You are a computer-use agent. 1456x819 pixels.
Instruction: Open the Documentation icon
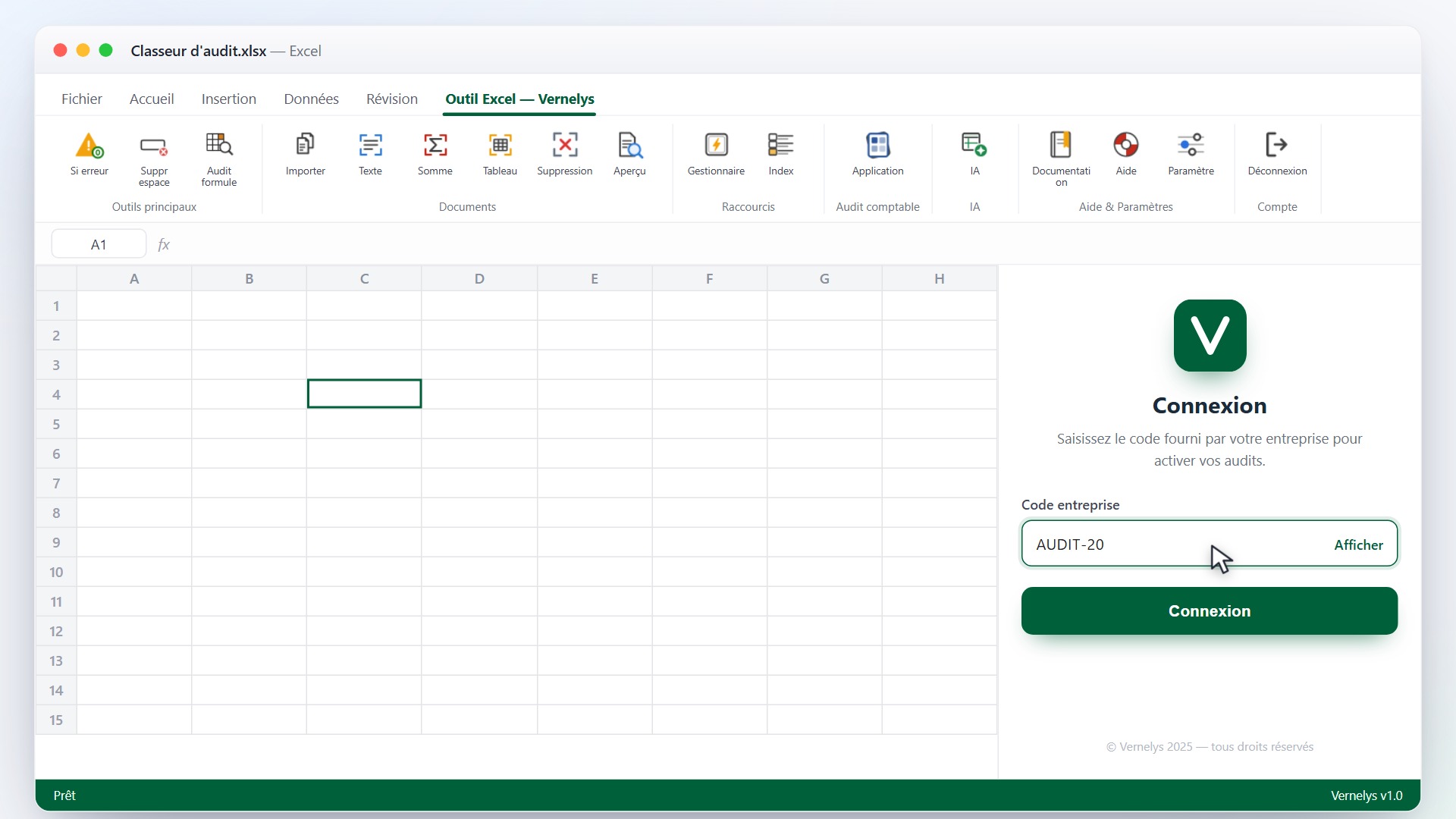pyautogui.click(x=1061, y=145)
